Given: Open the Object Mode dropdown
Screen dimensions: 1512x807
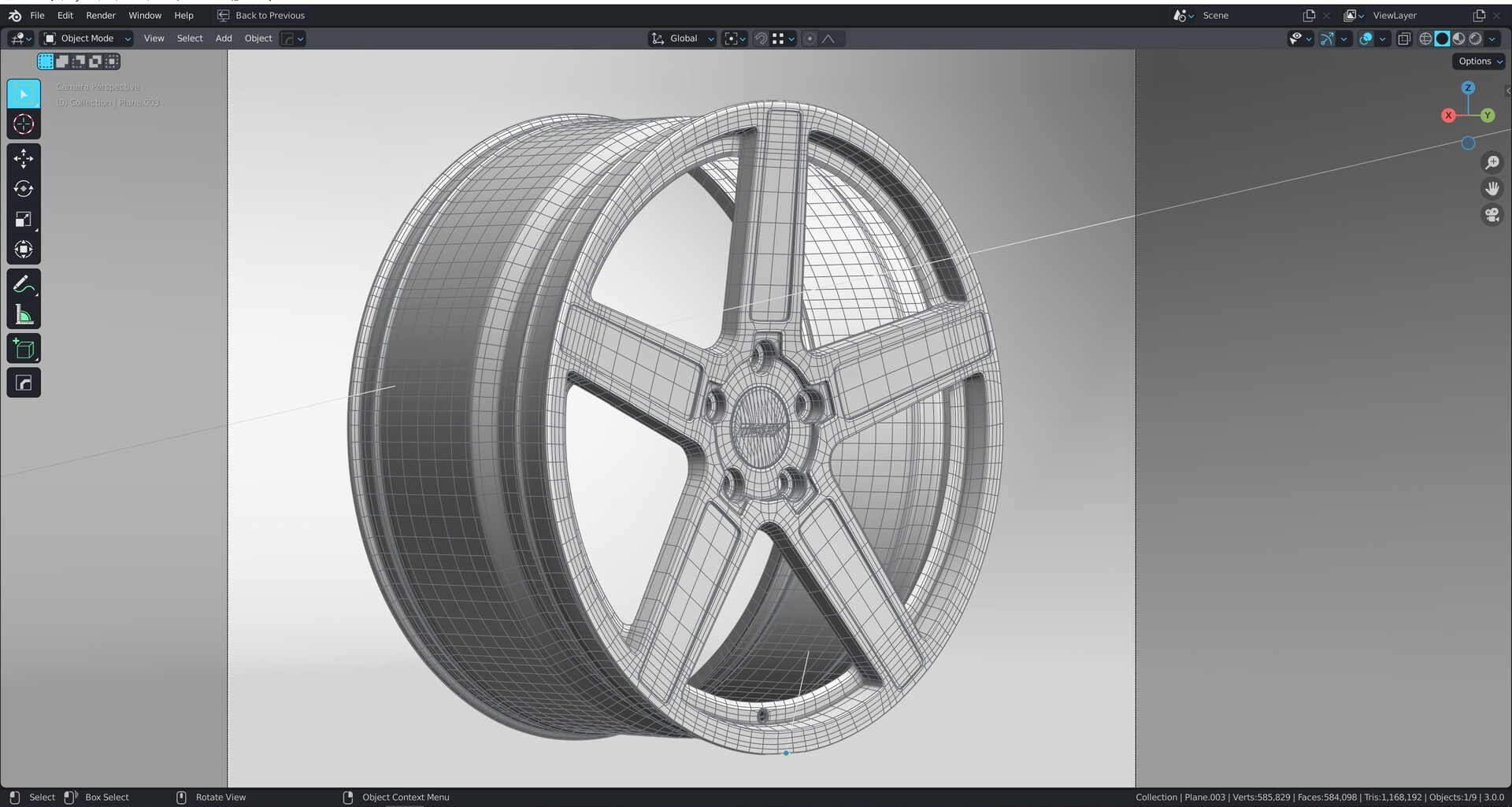Looking at the screenshot, I should click(x=87, y=39).
